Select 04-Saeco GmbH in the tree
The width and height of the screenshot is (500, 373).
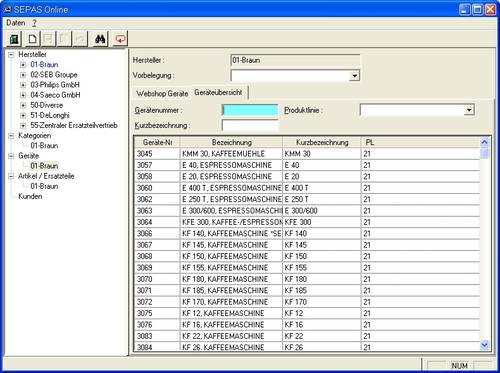(55, 95)
